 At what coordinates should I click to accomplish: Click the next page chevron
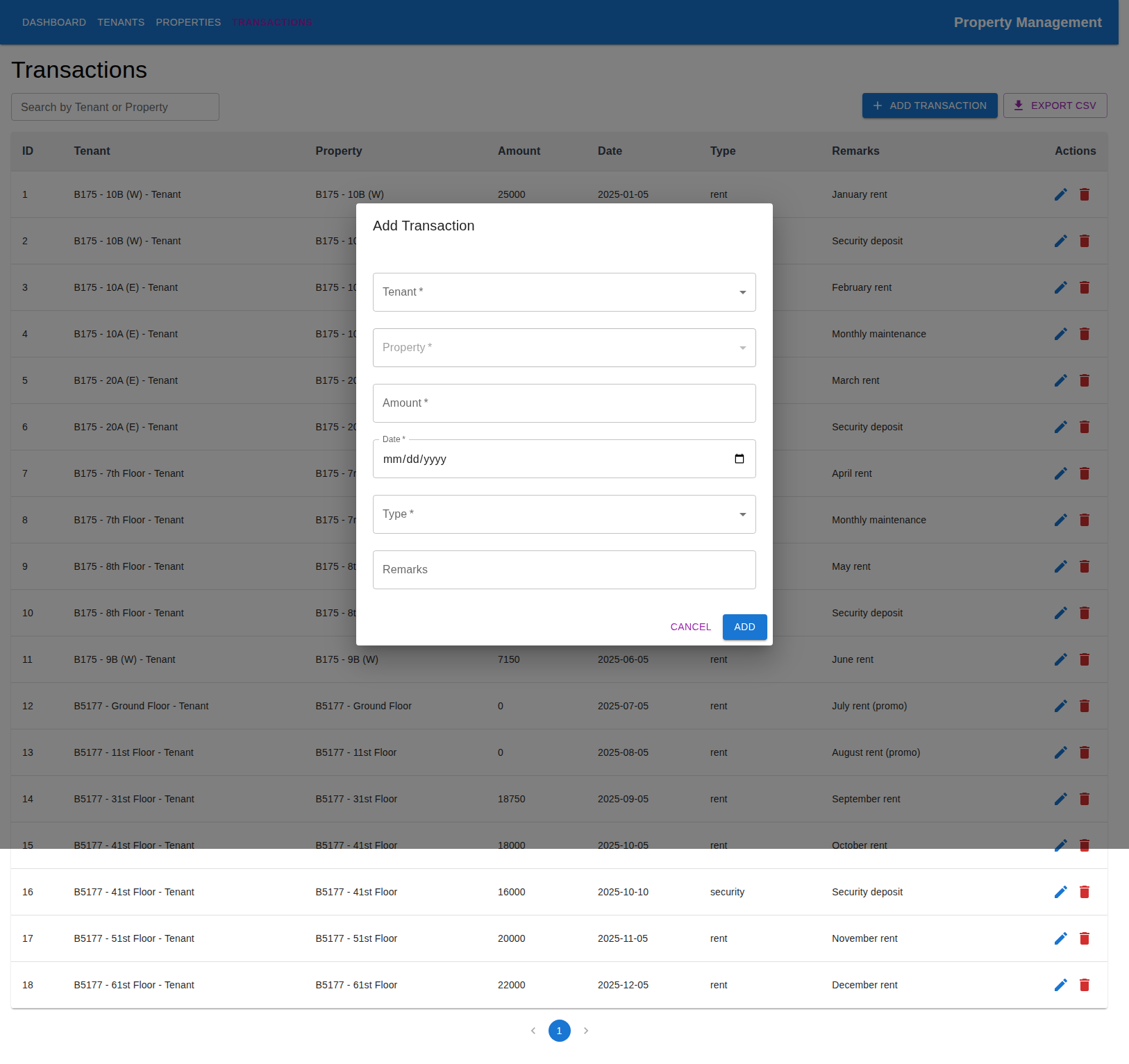tap(586, 1031)
